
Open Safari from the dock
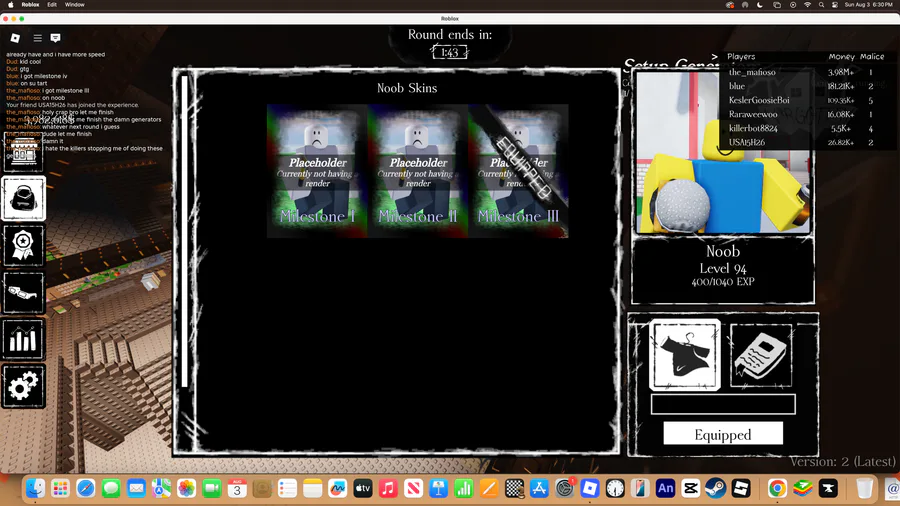(86, 488)
